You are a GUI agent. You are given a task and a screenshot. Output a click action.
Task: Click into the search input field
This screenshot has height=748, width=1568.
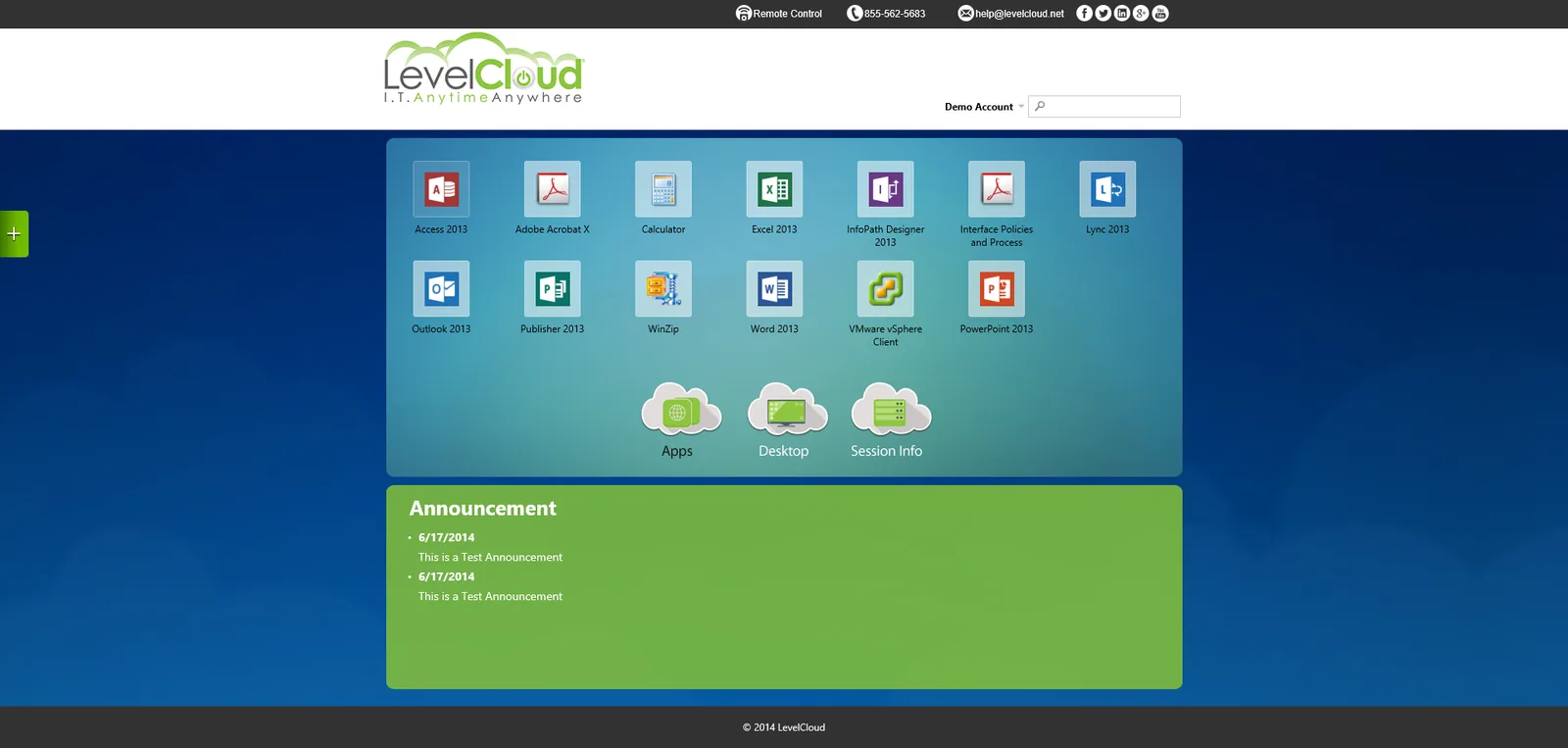(1104, 106)
